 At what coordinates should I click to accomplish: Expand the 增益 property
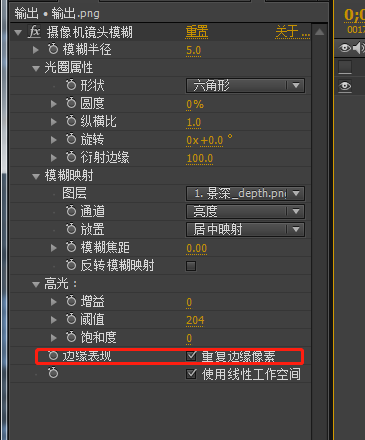(x=54, y=302)
